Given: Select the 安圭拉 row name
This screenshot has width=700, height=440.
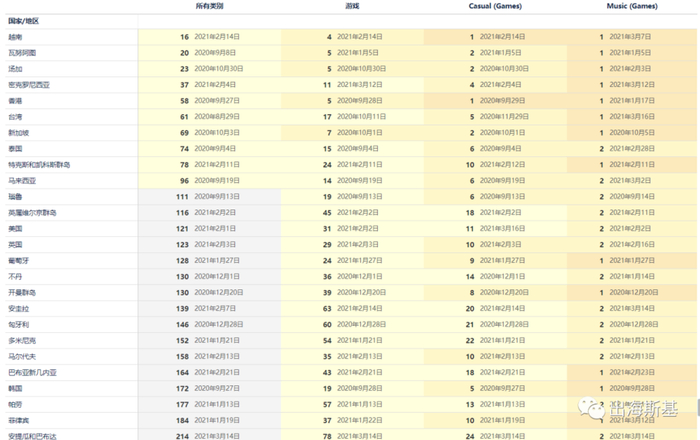Looking at the screenshot, I should [19, 309].
